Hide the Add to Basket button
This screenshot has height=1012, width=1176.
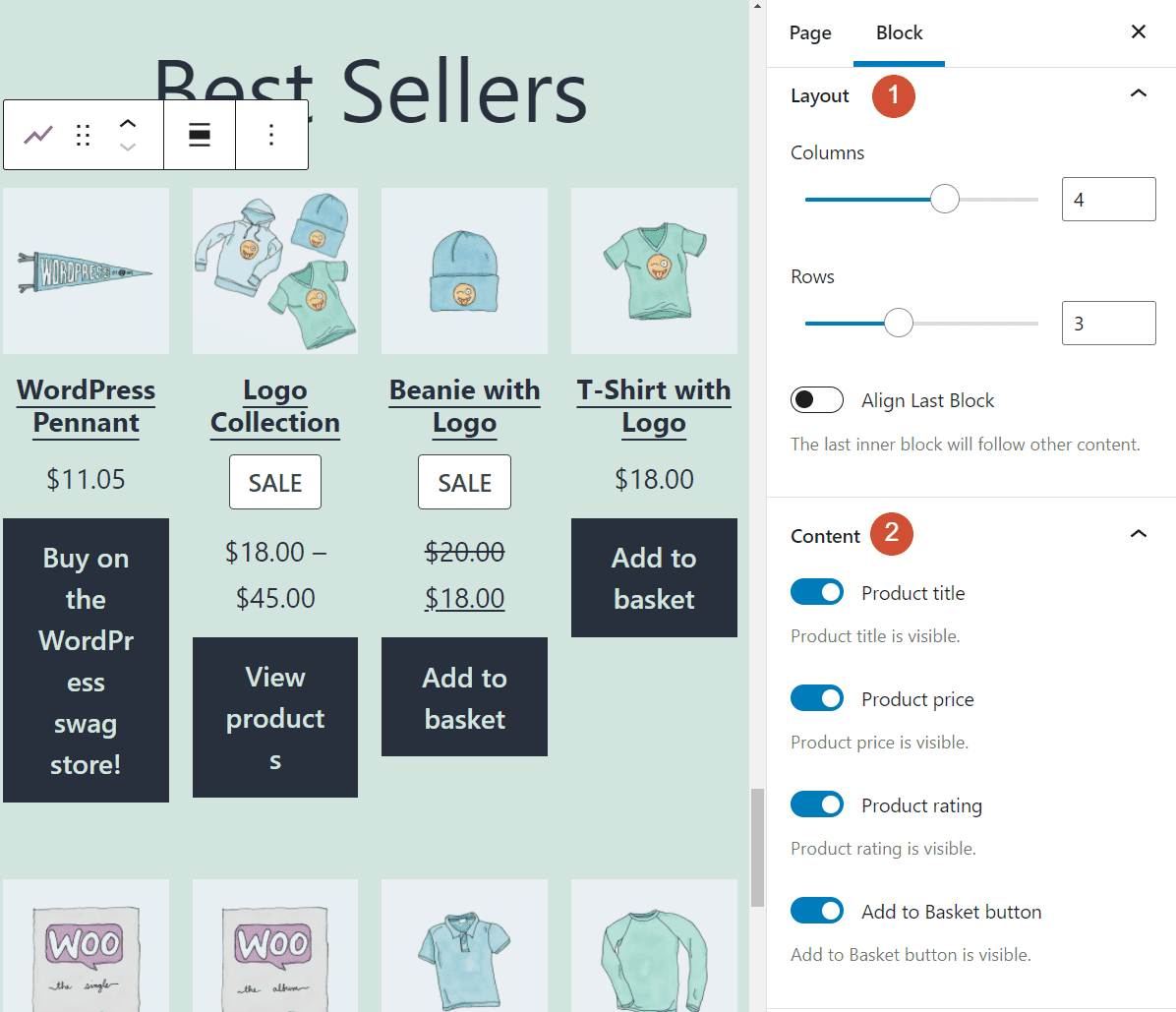point(817,910)
